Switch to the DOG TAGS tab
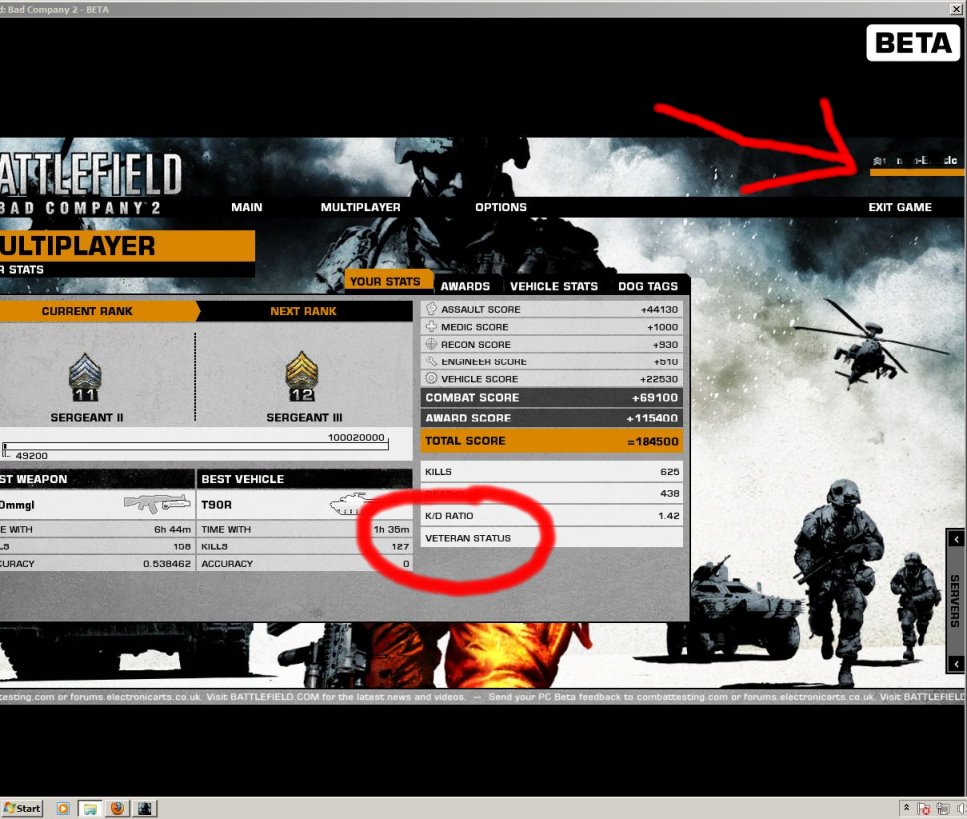The width and height of the screenshot is (967, 819). [648, 286]
